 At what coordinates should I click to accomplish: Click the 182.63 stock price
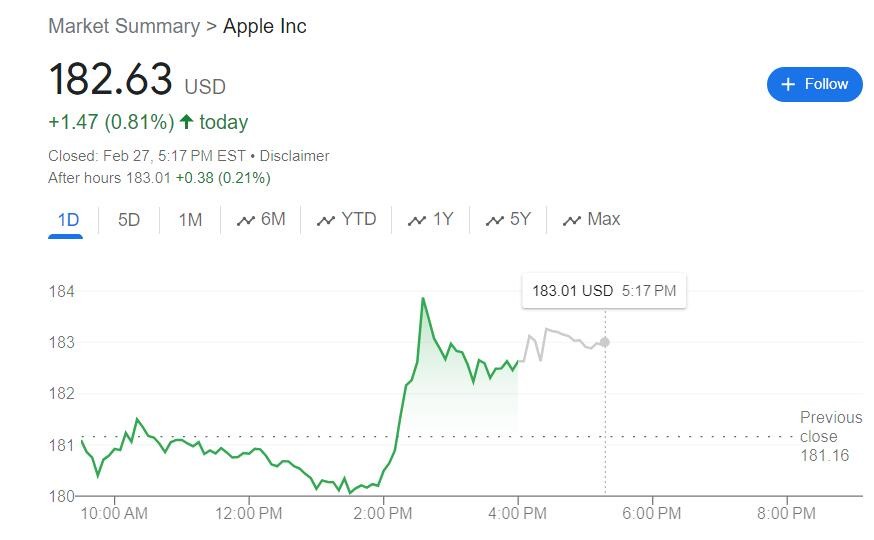click(x=110, y=80)
